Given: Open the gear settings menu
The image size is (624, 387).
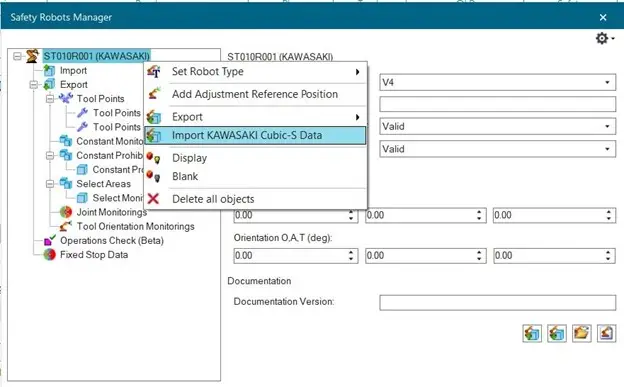Looking at the screenshot, I should [x=604, y=38].
